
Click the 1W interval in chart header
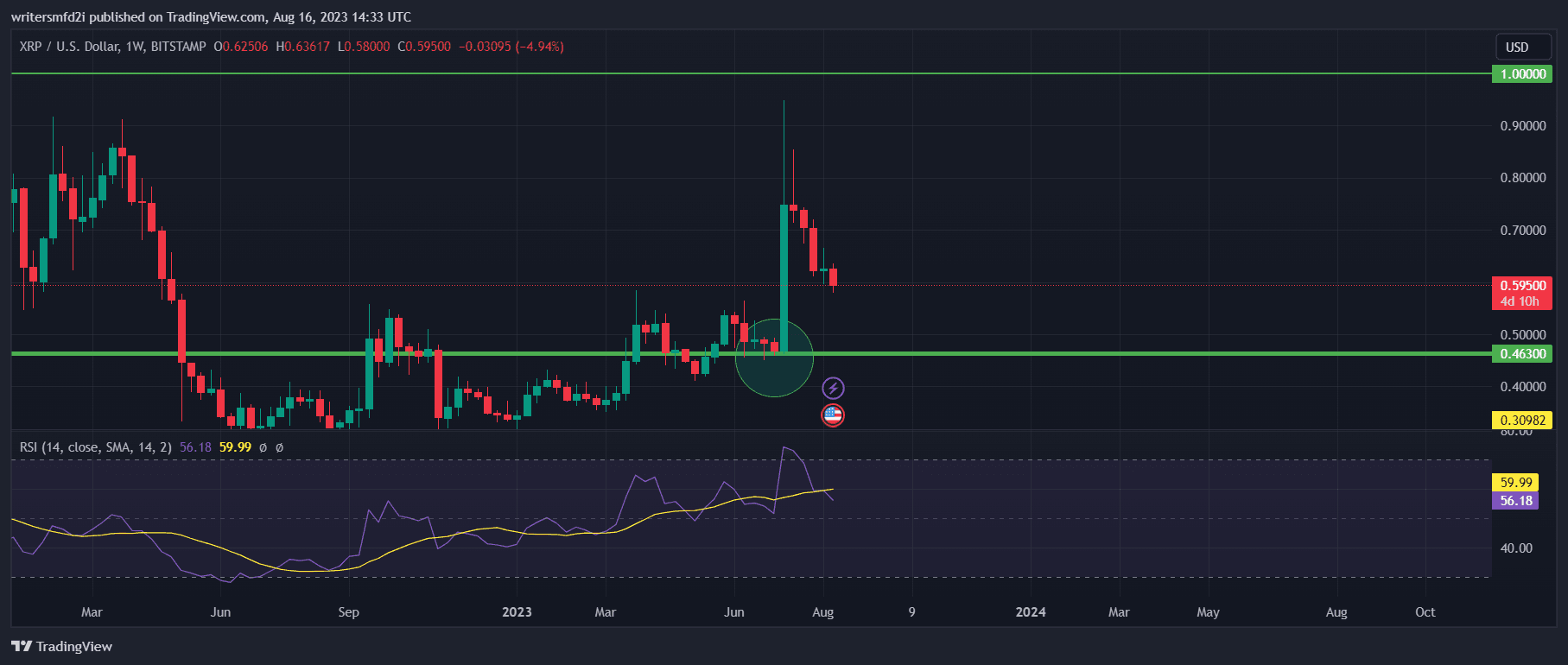[134, 47]
